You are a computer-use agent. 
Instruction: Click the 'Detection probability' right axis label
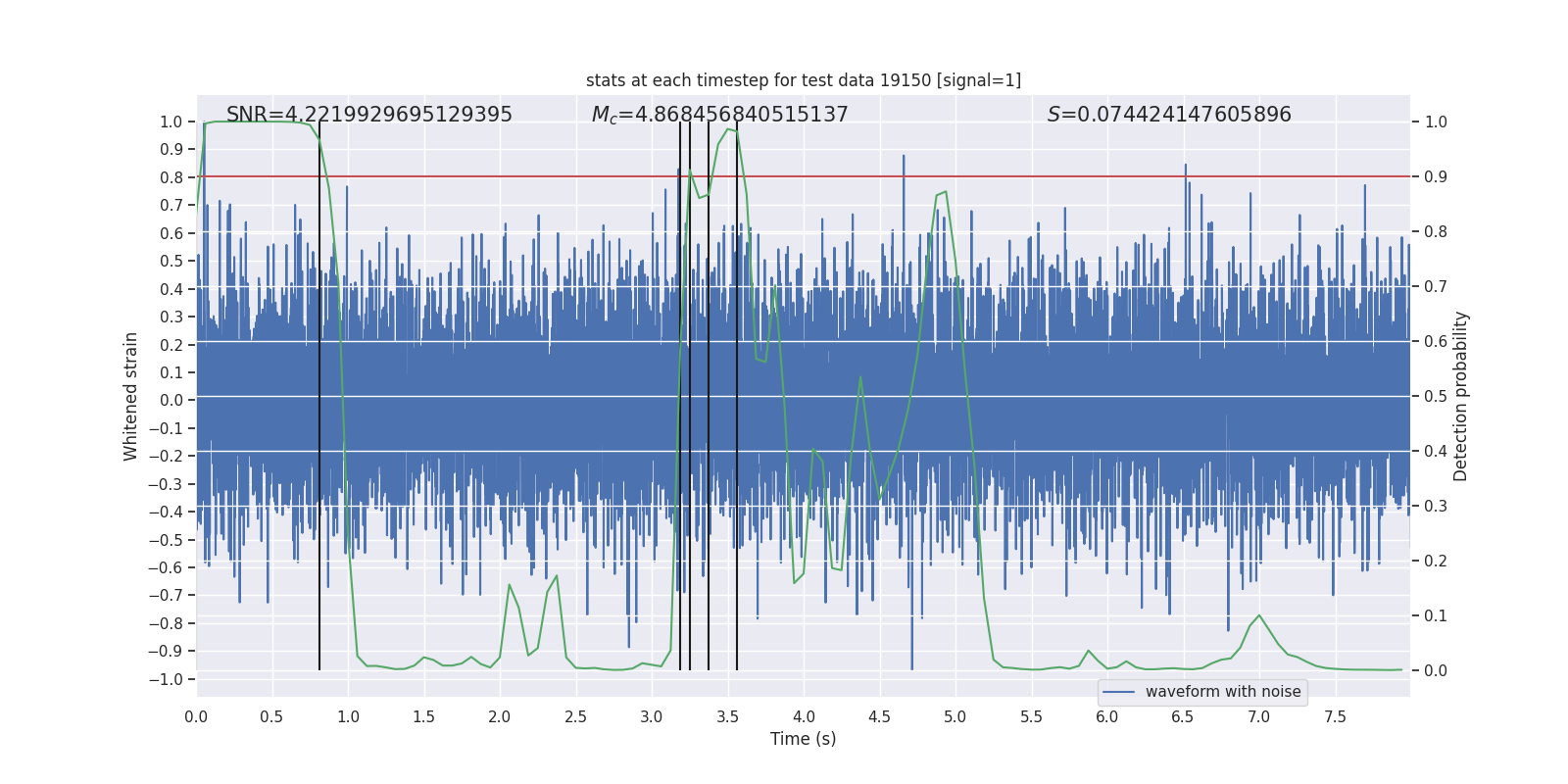[1461, 396]
